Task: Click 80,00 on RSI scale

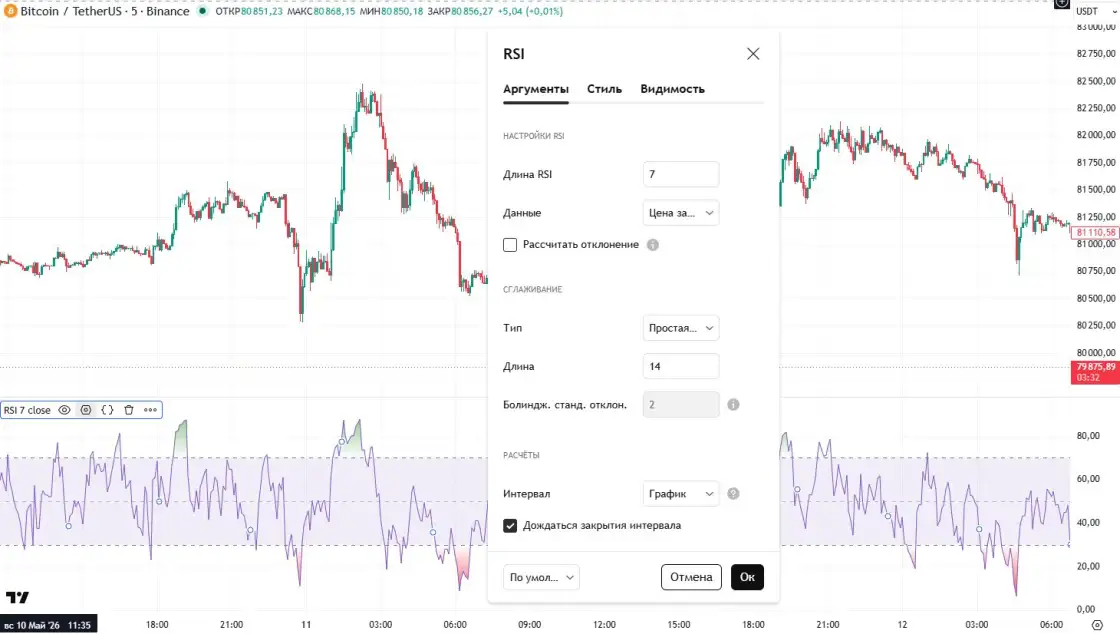Action: (x=1088, y=436)
